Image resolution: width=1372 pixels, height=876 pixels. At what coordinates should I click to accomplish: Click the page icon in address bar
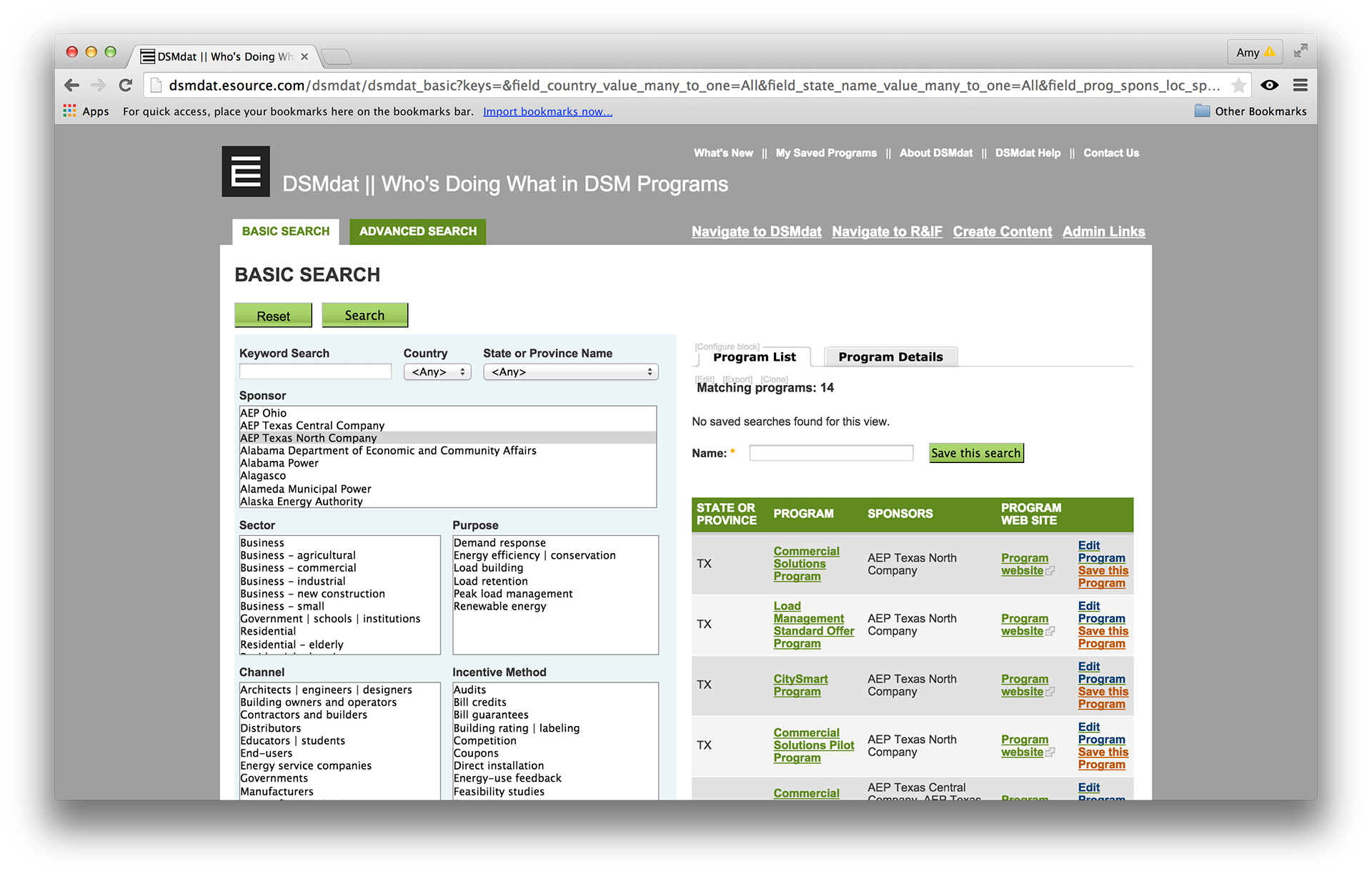coord(156,86)
